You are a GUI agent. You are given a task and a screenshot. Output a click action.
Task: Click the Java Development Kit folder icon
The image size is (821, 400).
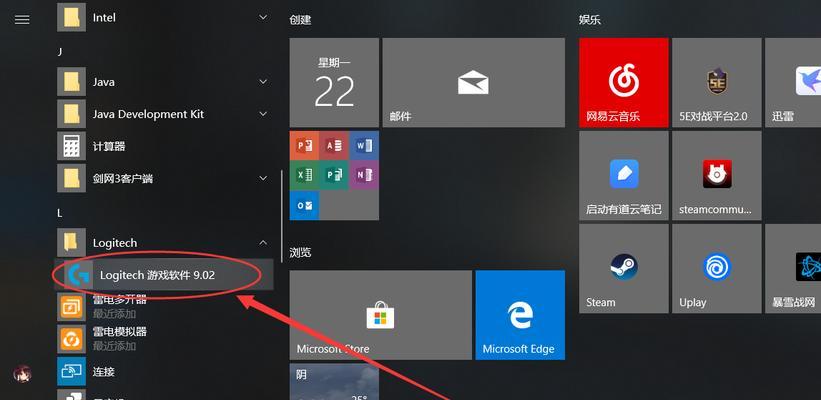(71, 114)
